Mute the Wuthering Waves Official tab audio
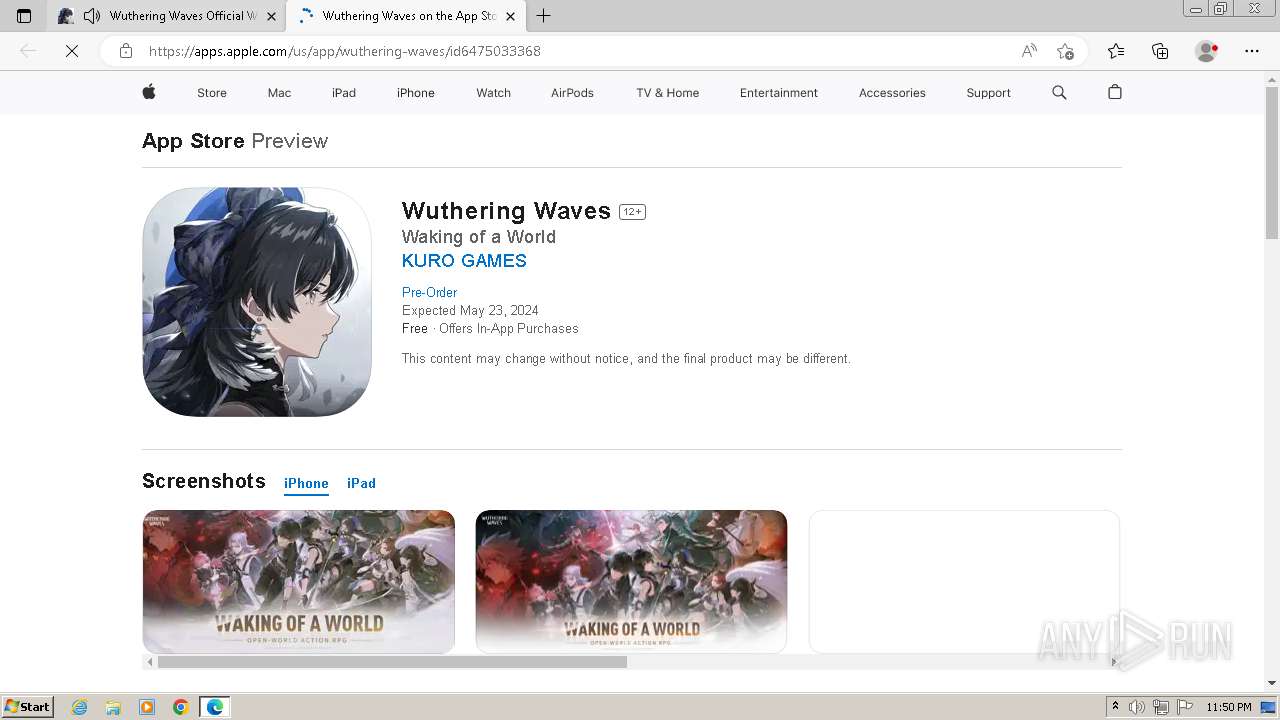Screen dimensions: 1280x720 click(92, 16)
